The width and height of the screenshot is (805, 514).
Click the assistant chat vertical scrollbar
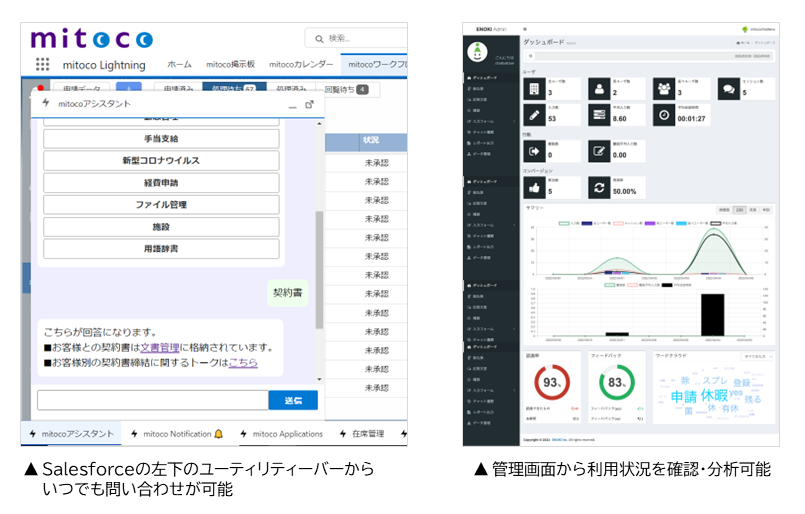point(319,270)
